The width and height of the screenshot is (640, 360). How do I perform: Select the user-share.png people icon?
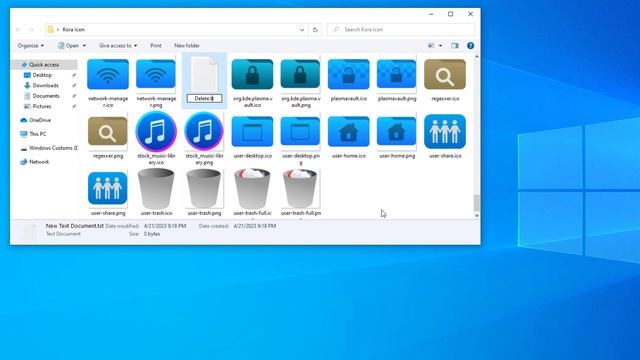pyautogui.click(x=108, y=188)
